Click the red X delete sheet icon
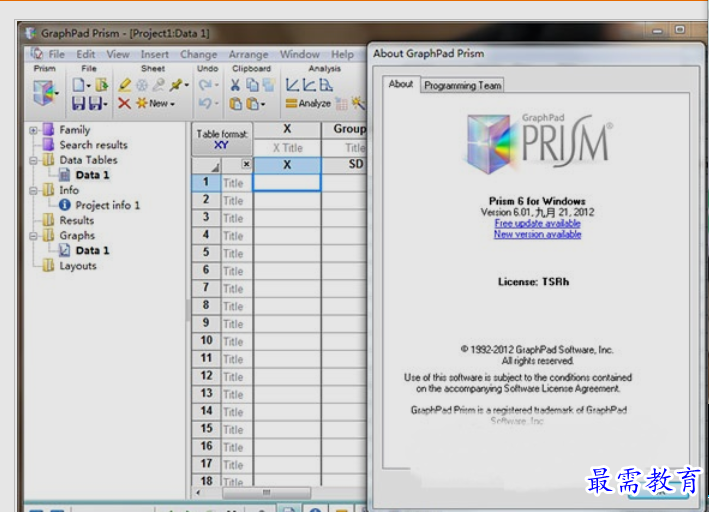Image resolution: width=709 pixels, height=512 pixels. pyautogui.click(x=124, y=104)
